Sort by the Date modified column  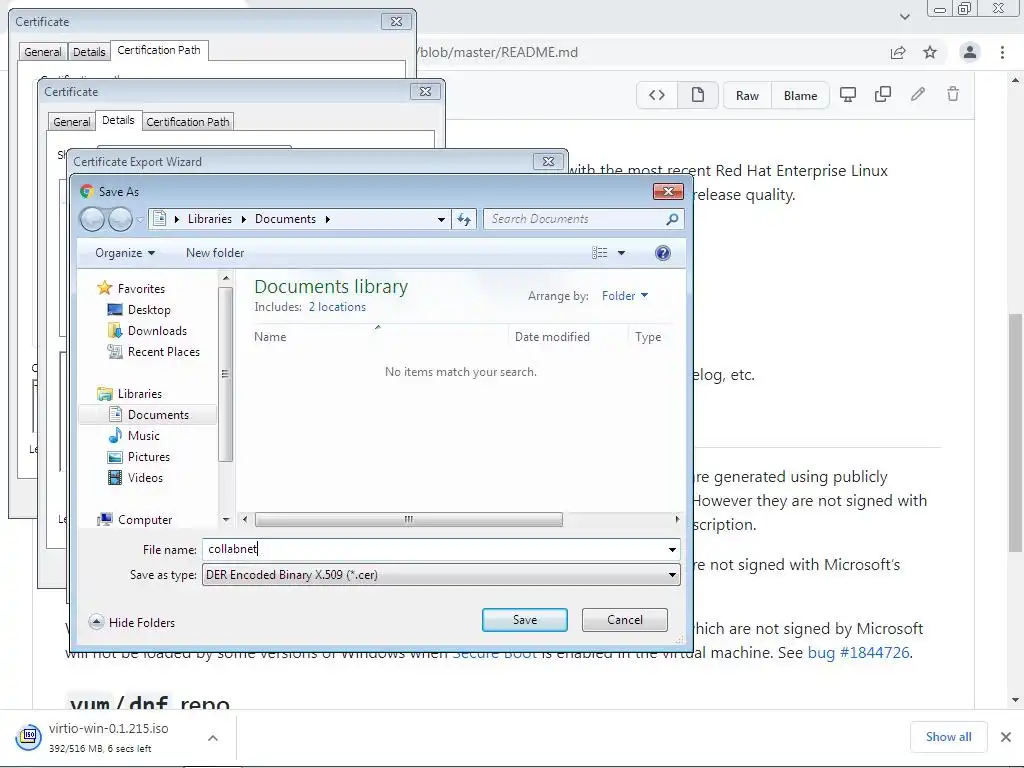[552, 337]
